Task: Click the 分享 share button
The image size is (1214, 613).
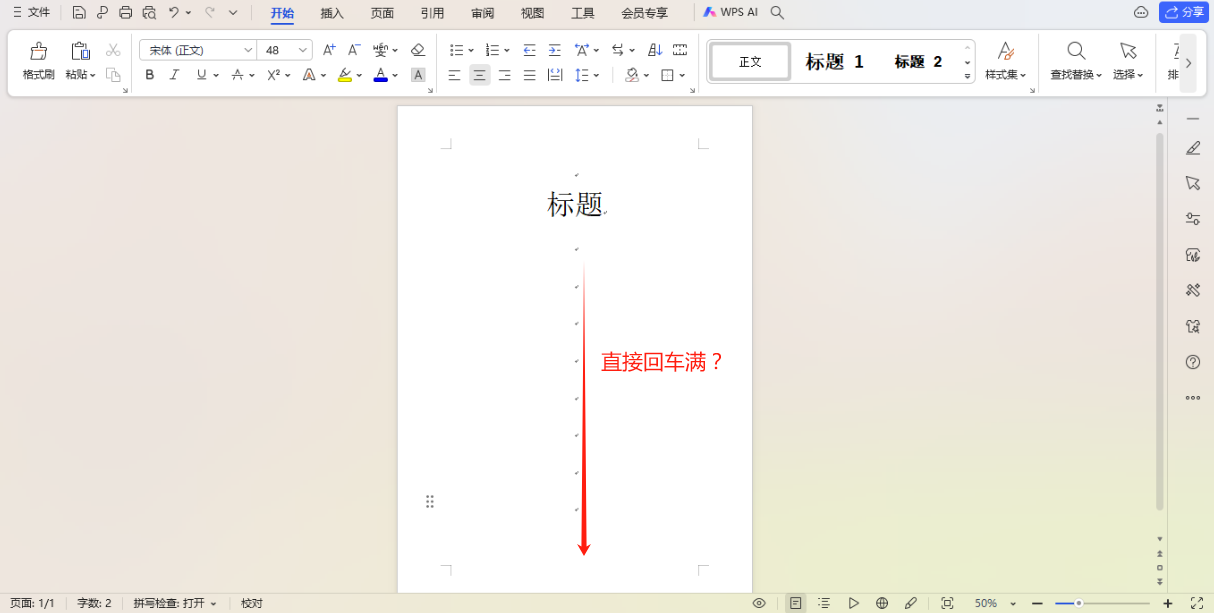Action: pyautogui.click(x=1184, y=12)
